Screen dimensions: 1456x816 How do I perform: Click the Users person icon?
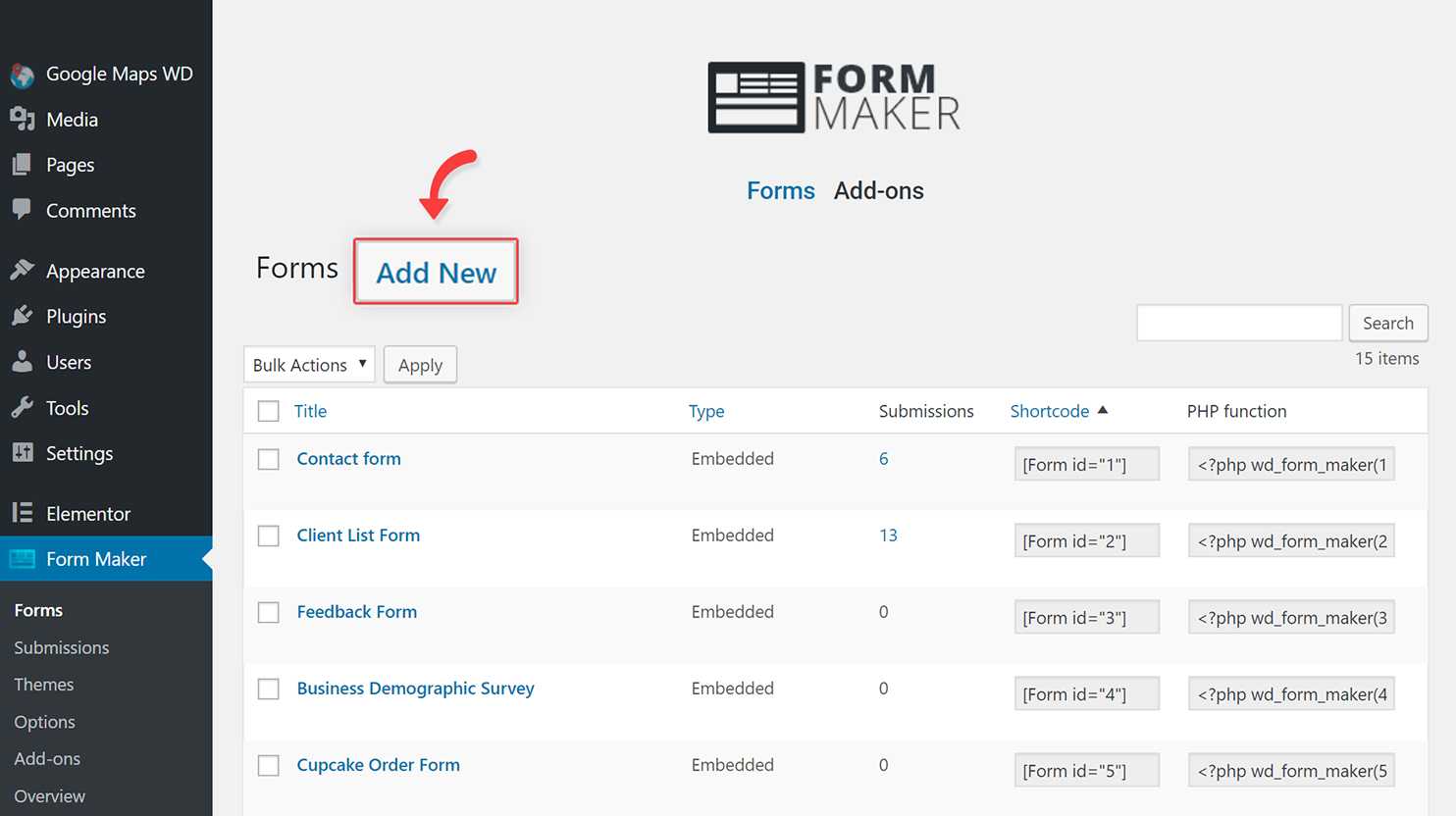(22, 362)
